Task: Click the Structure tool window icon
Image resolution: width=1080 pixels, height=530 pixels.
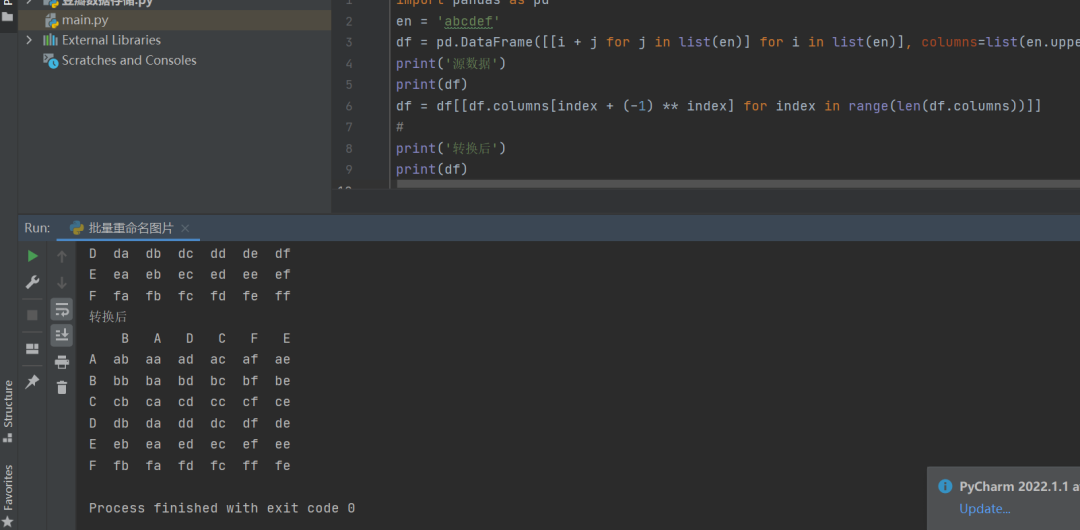Action: tap(8, 438)
